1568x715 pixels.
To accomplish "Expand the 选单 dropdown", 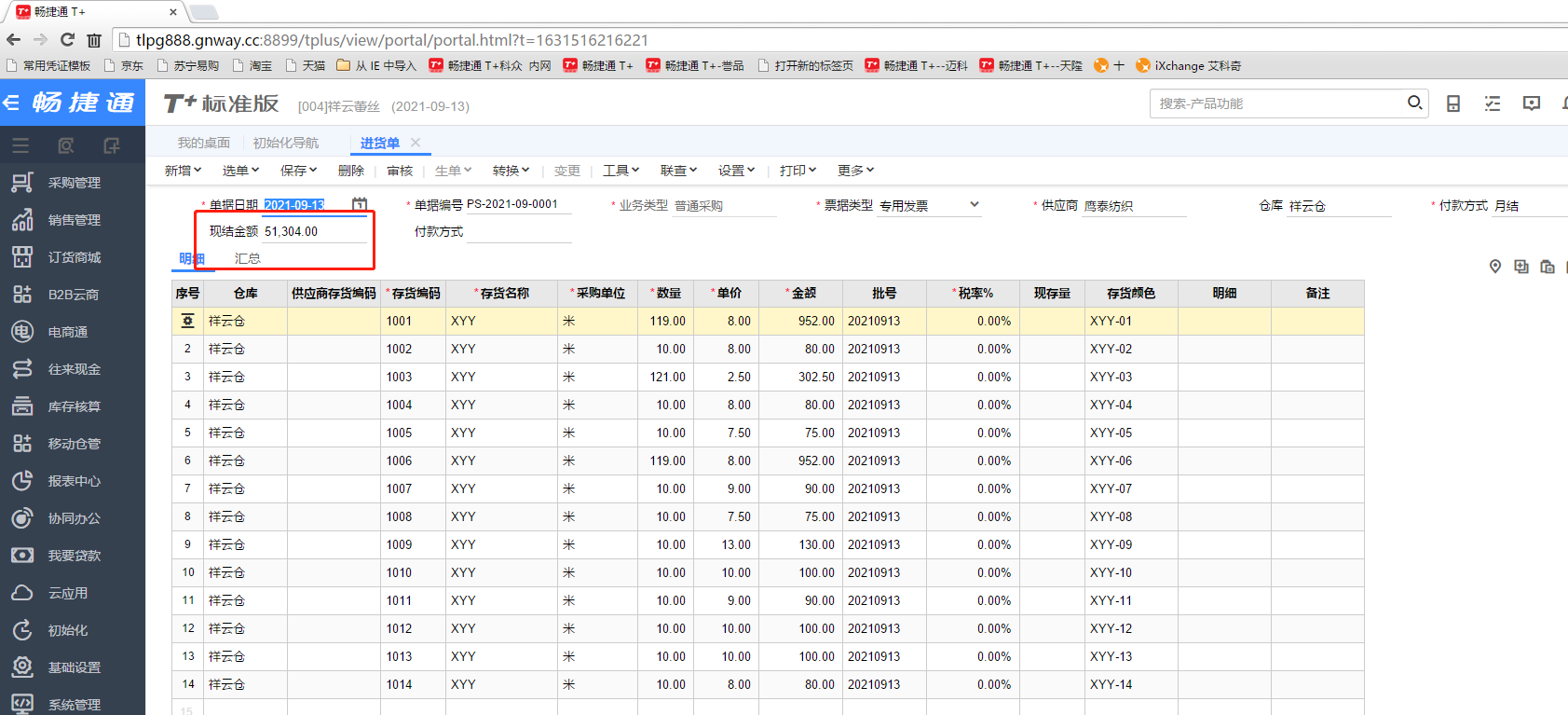I will (x=240, y=171).
